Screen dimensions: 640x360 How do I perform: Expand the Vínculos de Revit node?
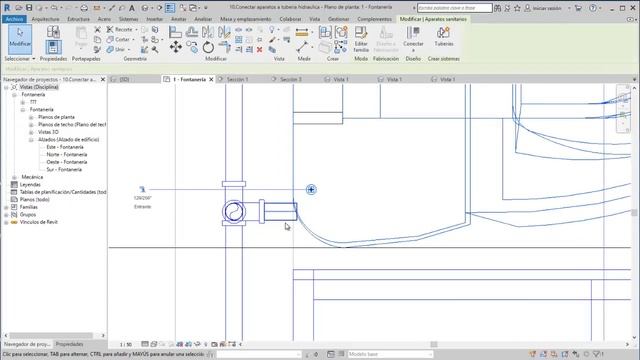[x=6, y=222]
